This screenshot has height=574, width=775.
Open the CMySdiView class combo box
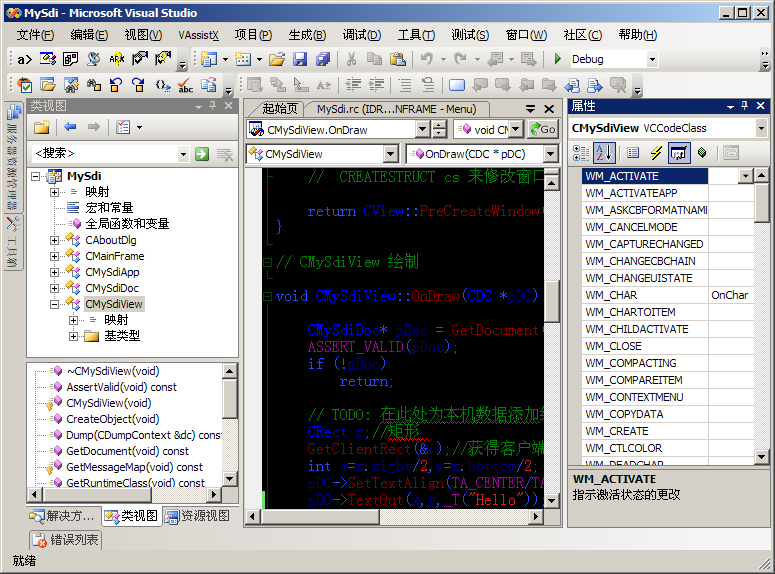(390, 154)
